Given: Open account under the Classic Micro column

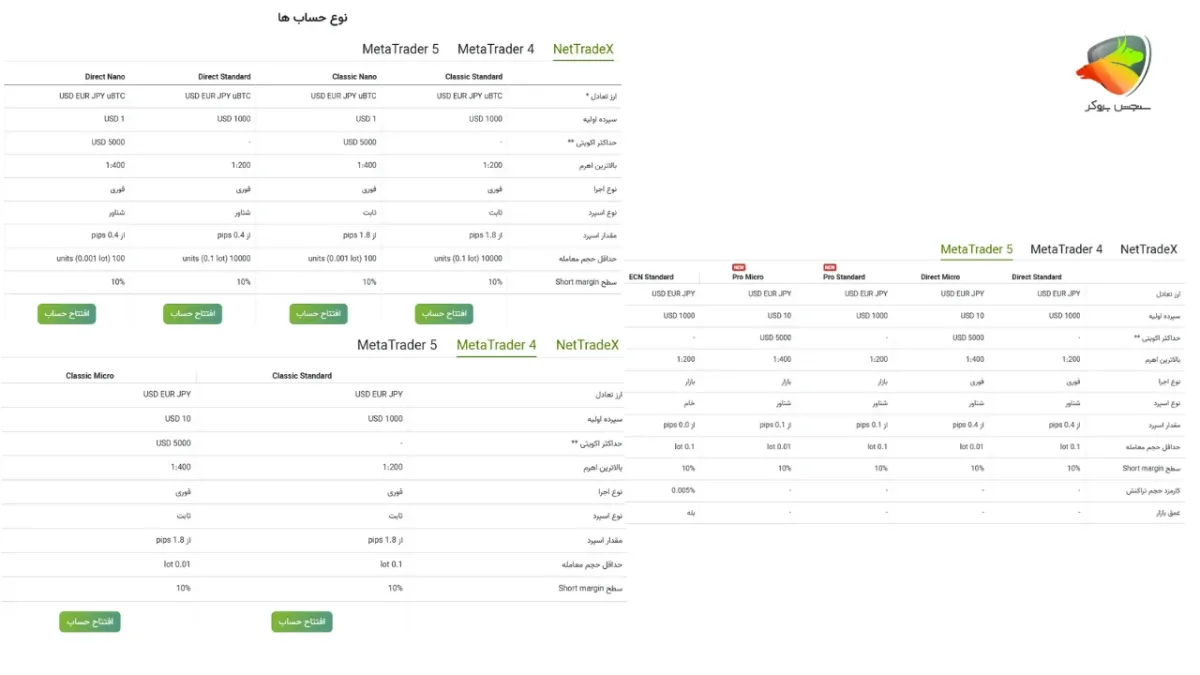Looking at the screenshot, I should 90,622.
